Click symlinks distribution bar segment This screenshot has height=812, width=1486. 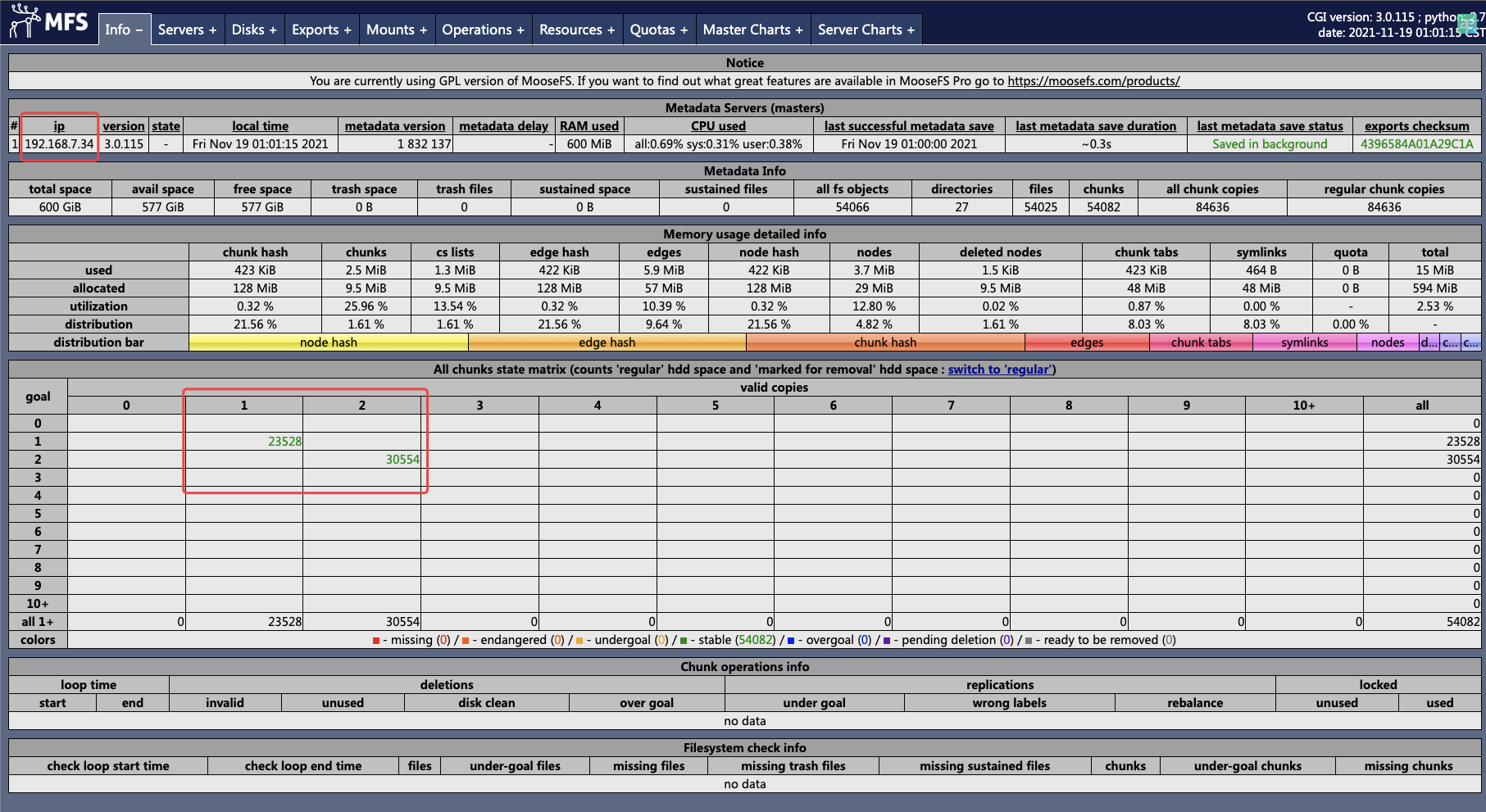pyautogui.click(x=1305, y=342)
